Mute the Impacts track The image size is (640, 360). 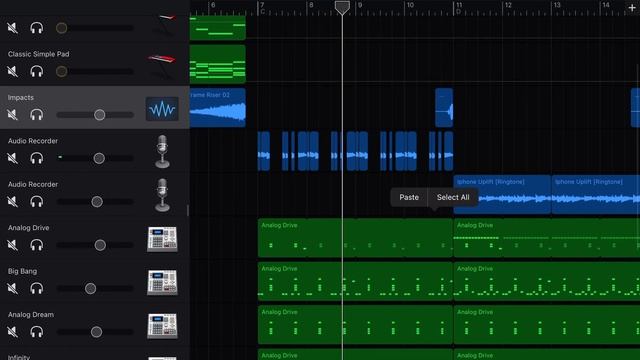tap(13, 115)
